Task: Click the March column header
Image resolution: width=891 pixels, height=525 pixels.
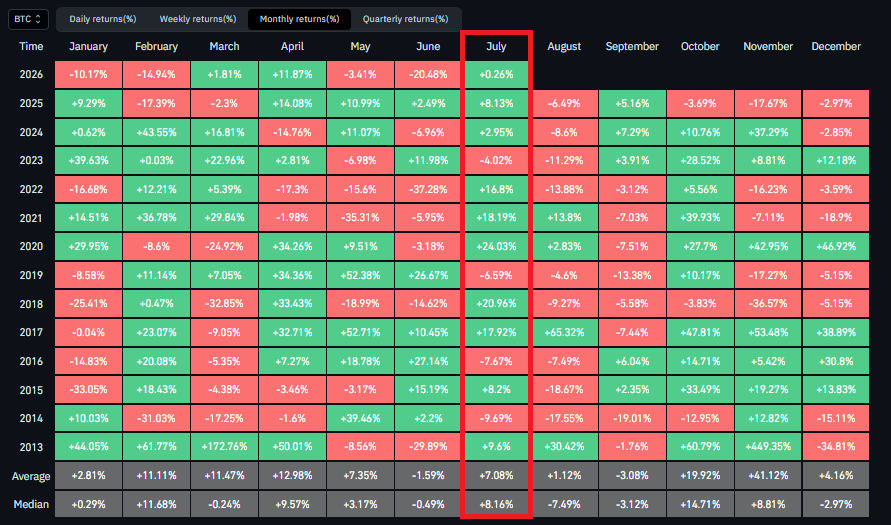Action: tap(224, 47)
